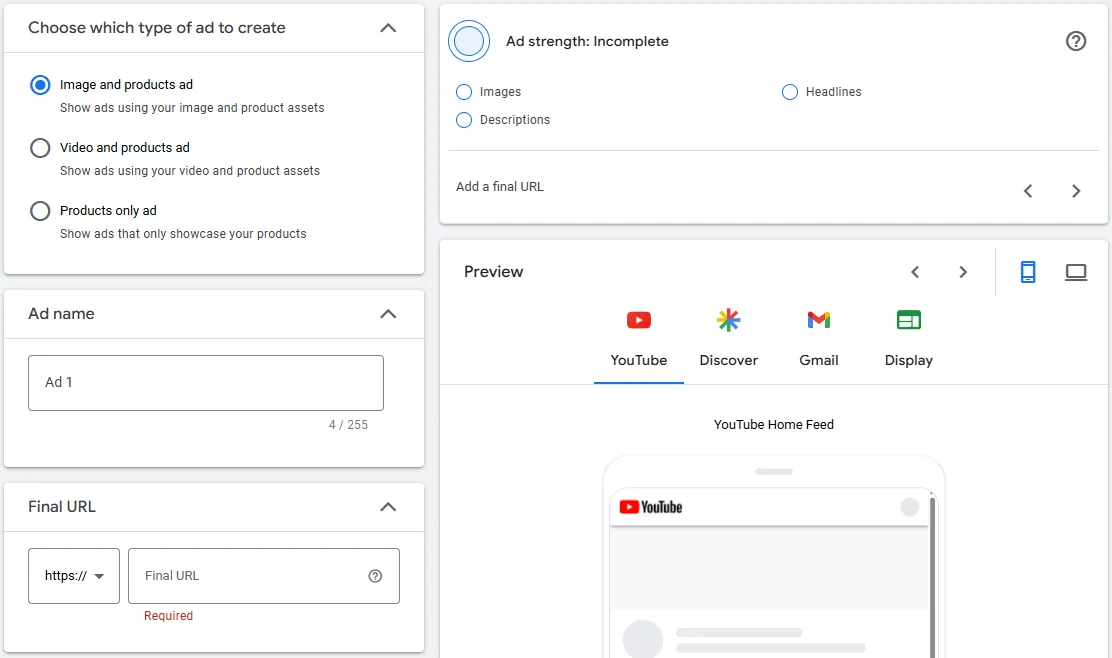Open the https:// protocol dropdown
Image resolution: width=1112 pixels, height=658 pixels.
click(74, 576)
